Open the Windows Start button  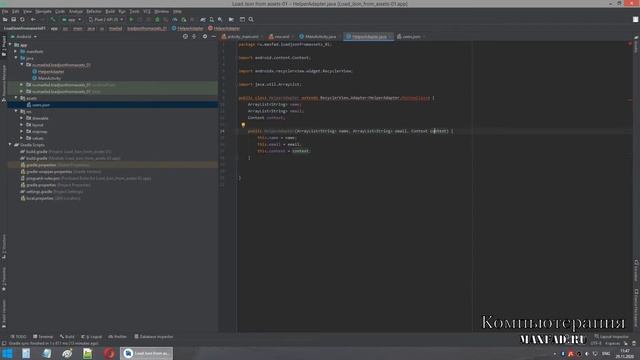point(7,353)
